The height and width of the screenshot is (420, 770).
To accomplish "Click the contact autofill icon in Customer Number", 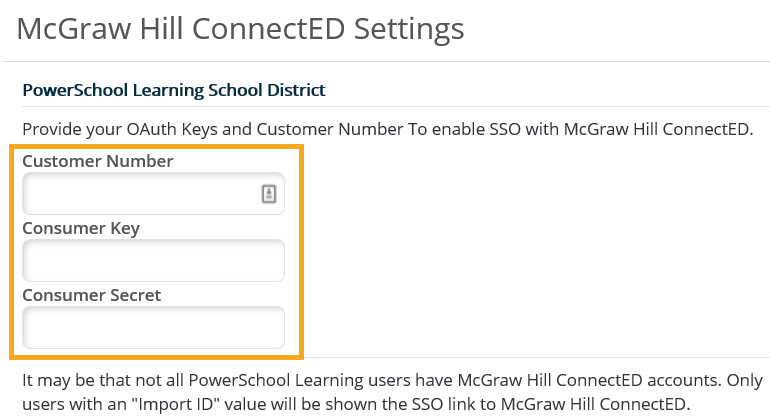I will [269, 194].
